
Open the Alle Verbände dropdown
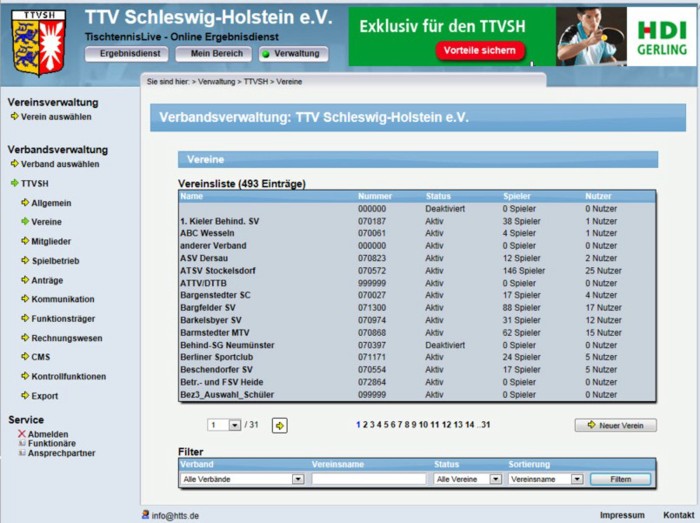[297, 479]
